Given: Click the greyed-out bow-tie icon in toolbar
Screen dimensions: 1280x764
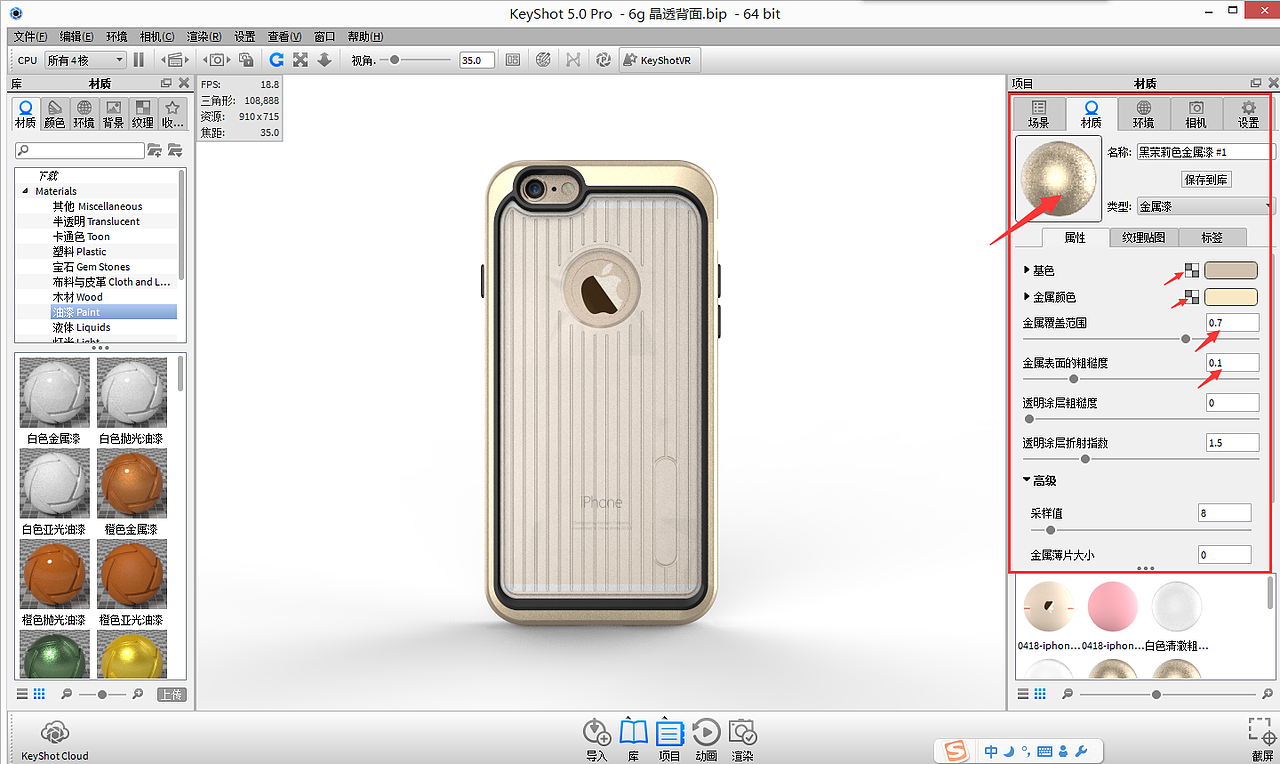Looking at the screenshot, I should [x=573, y=60].
